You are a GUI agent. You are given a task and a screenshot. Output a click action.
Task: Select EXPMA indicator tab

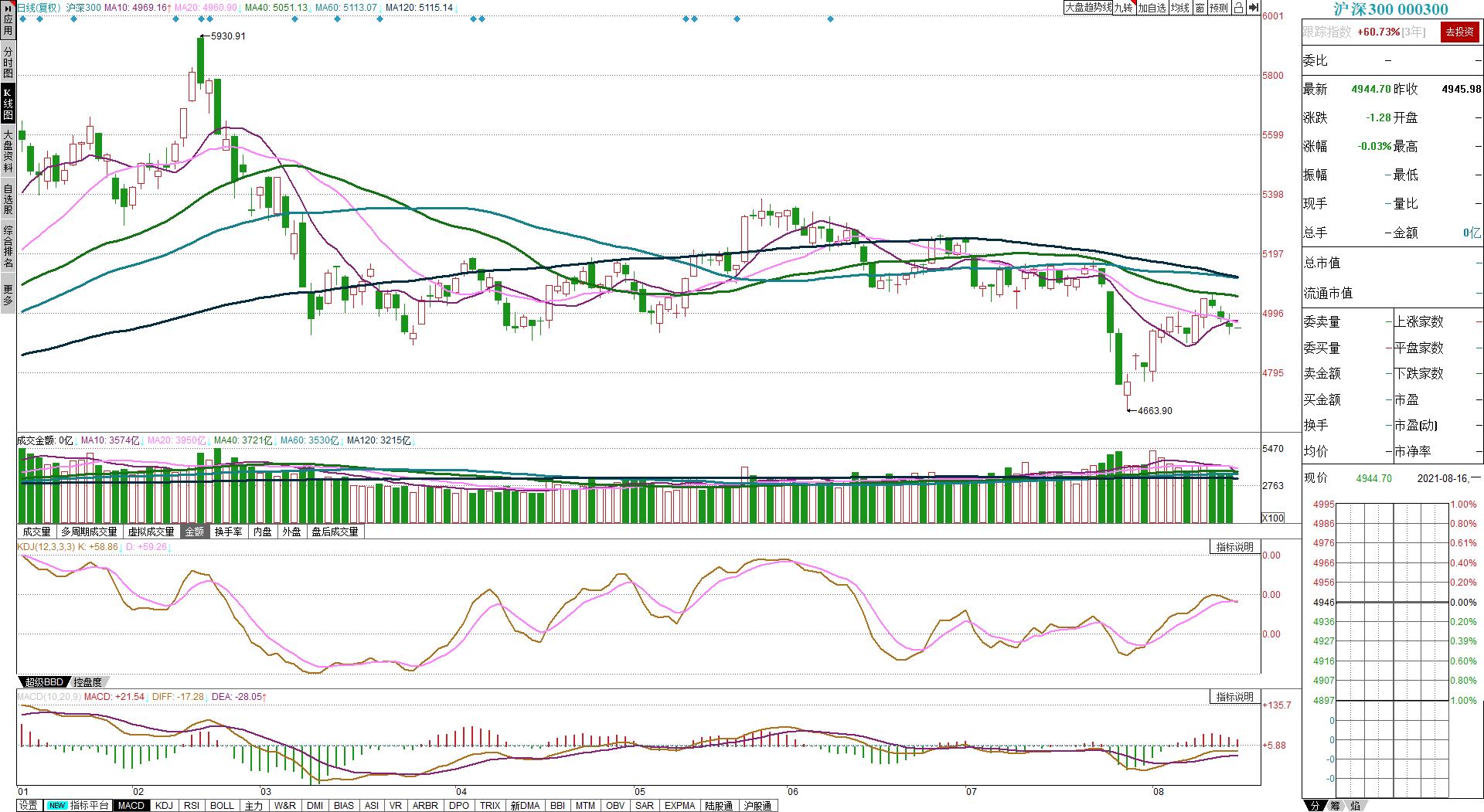coord(680,805)
